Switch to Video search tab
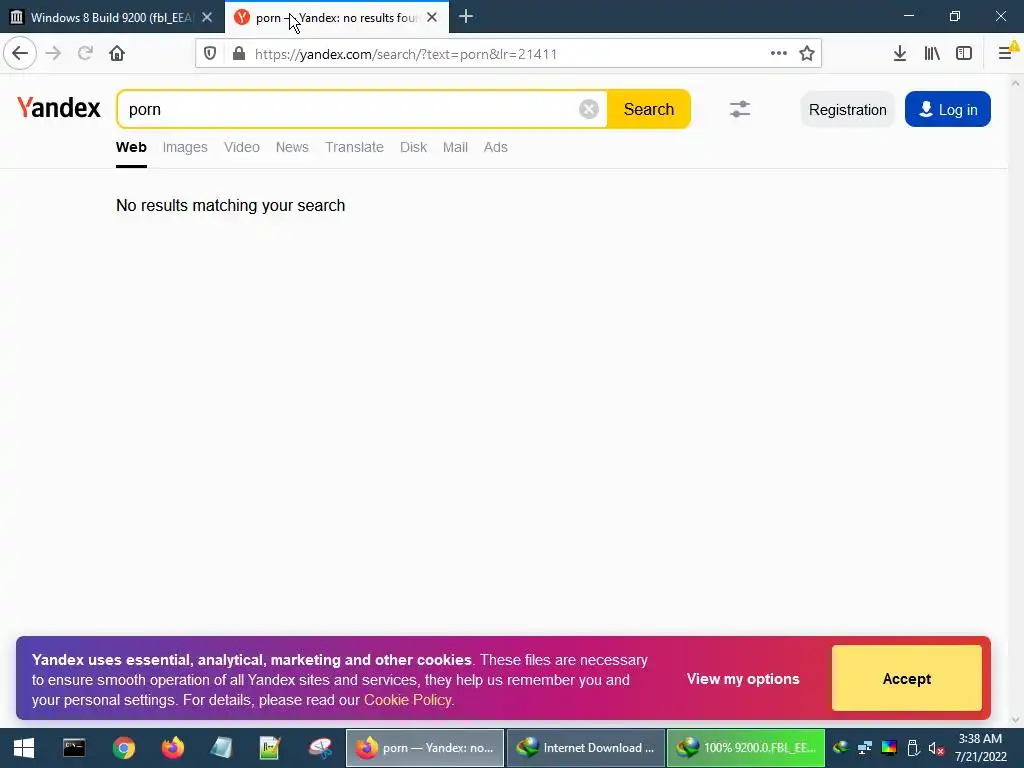1024x768 pixels. pos(242,147)
